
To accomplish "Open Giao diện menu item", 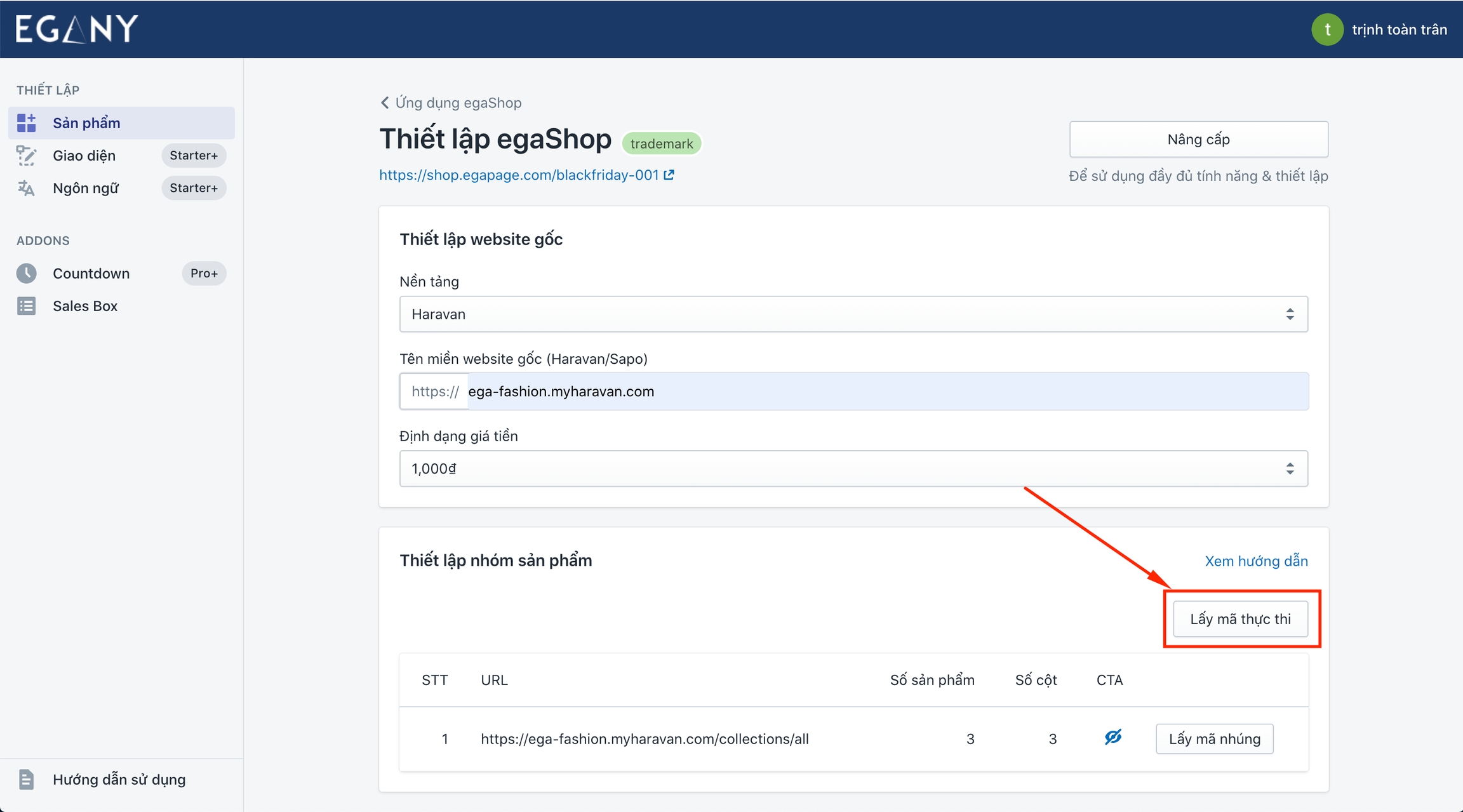I will pos(84,156).
